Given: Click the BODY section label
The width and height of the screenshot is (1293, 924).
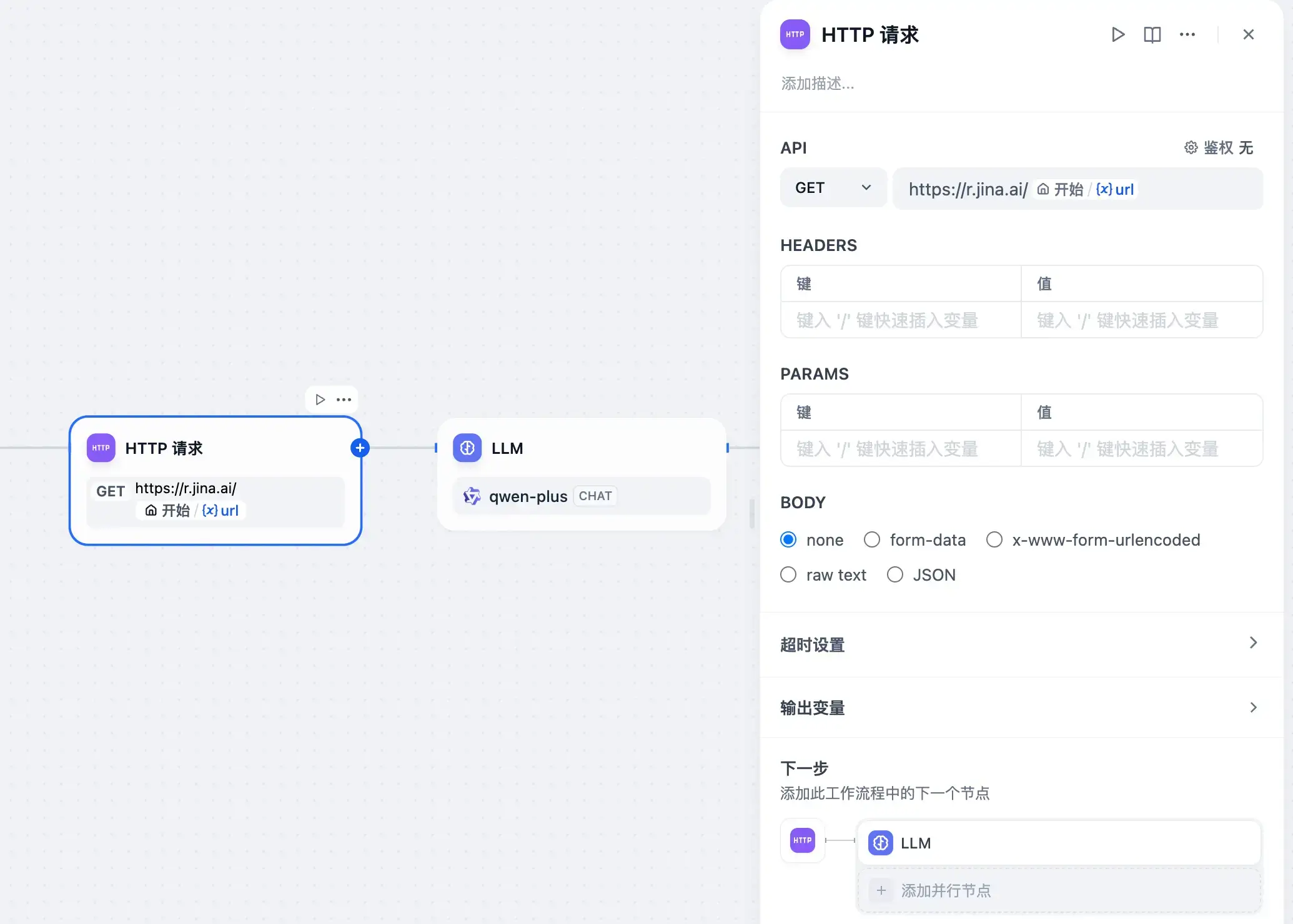Looking at the screenshot, I should [x=803, y=503].
